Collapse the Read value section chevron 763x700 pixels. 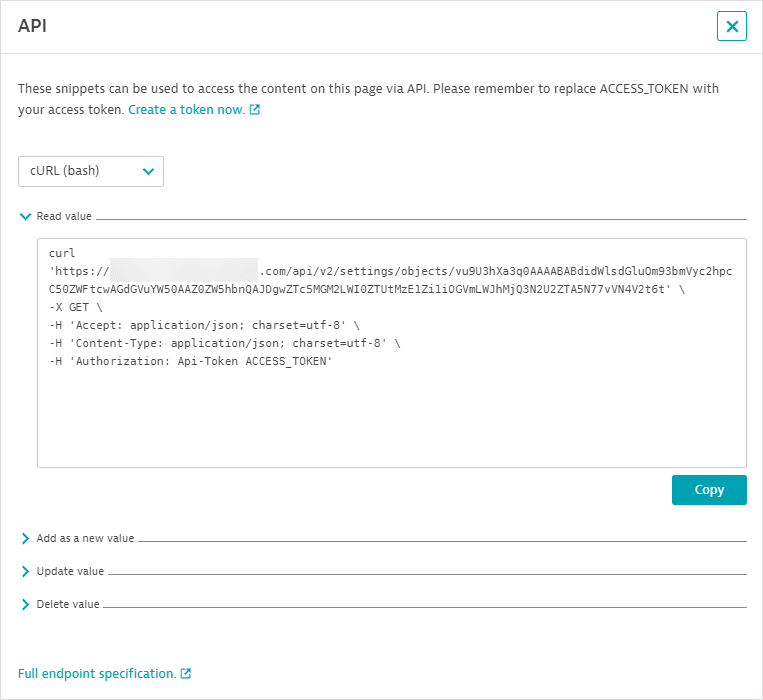click(25, 216)
